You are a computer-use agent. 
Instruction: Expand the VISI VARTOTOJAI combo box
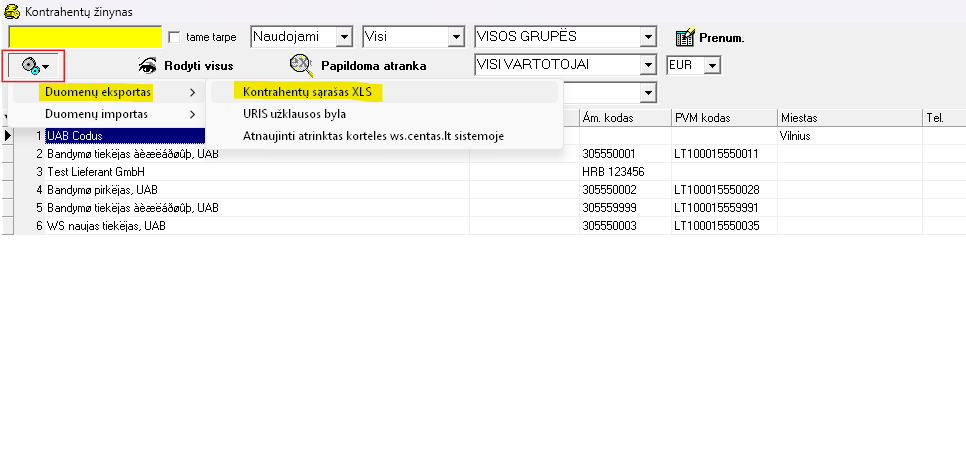coord(647,65)
